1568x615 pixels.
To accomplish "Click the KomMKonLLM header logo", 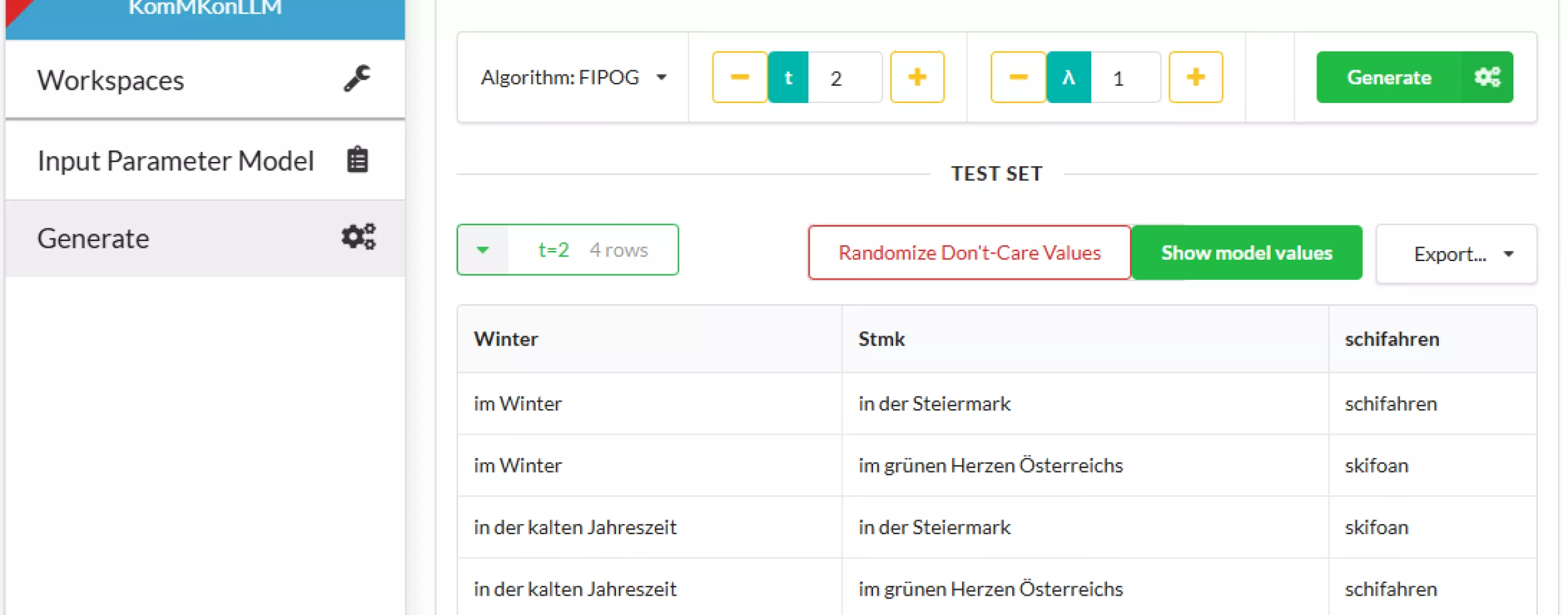I will click(204, 8).
